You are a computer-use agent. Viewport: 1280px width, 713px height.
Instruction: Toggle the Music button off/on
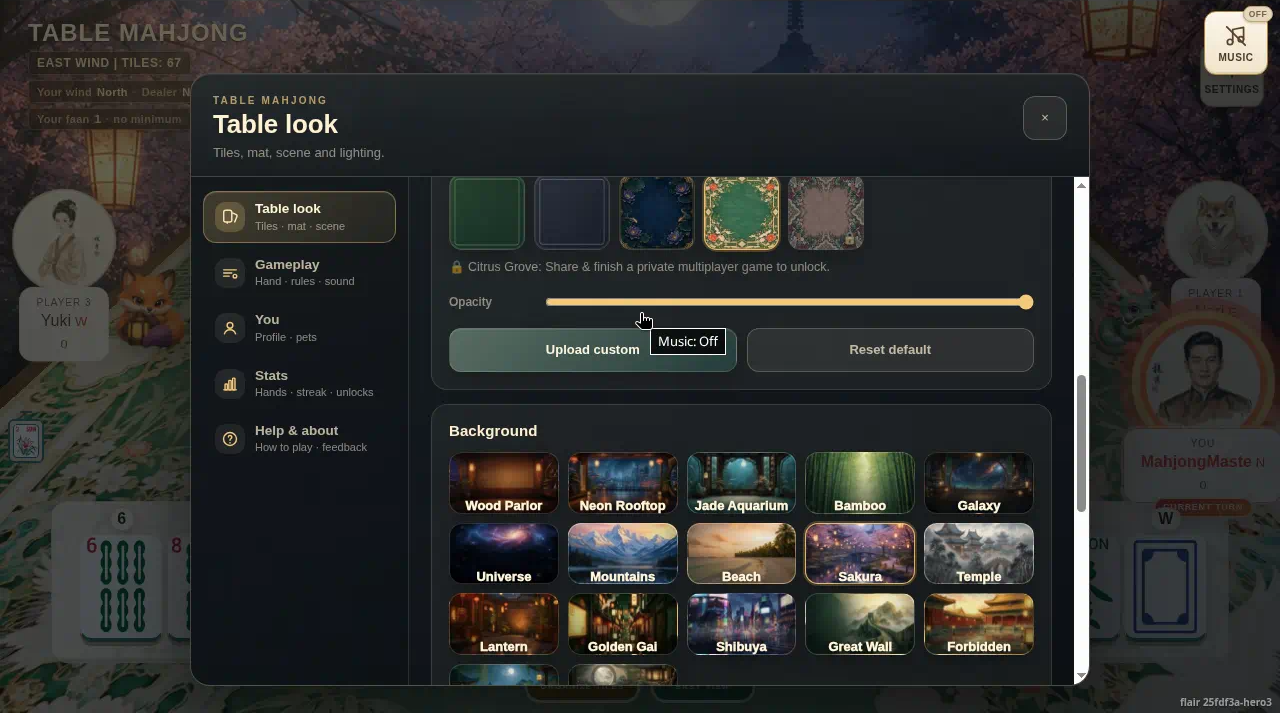coord(1235,43)
